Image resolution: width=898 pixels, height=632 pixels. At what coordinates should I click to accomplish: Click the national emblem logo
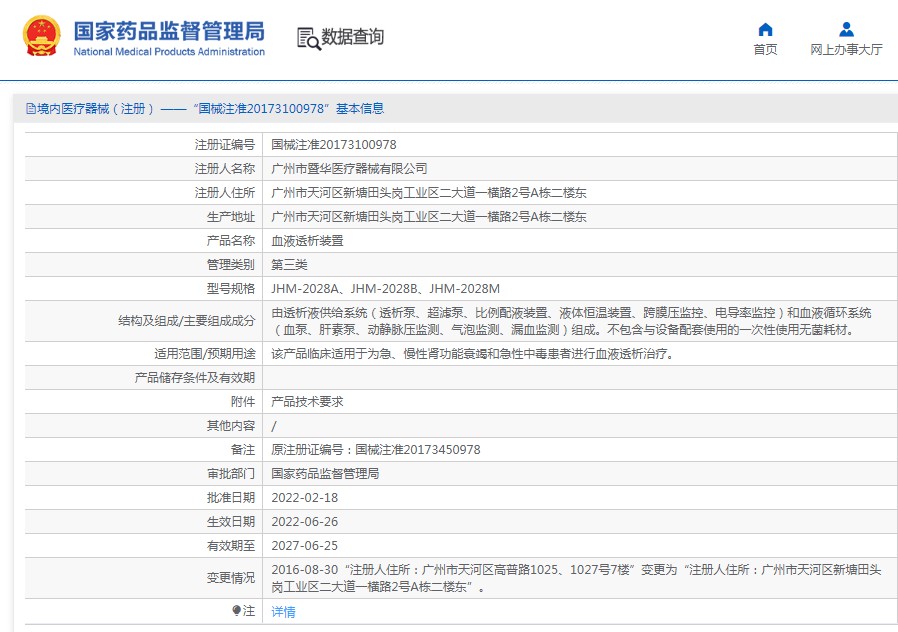[41, 35]
